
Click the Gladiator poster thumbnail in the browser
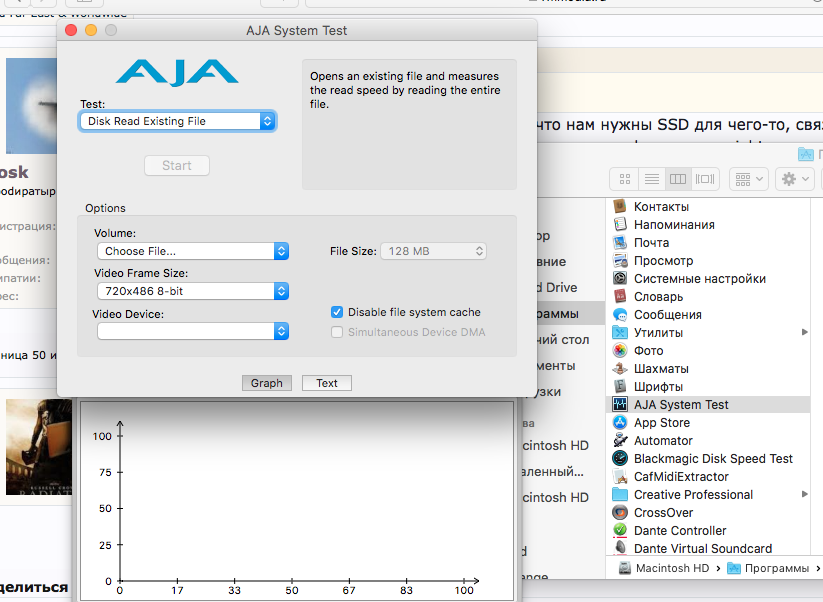(38, 447)
